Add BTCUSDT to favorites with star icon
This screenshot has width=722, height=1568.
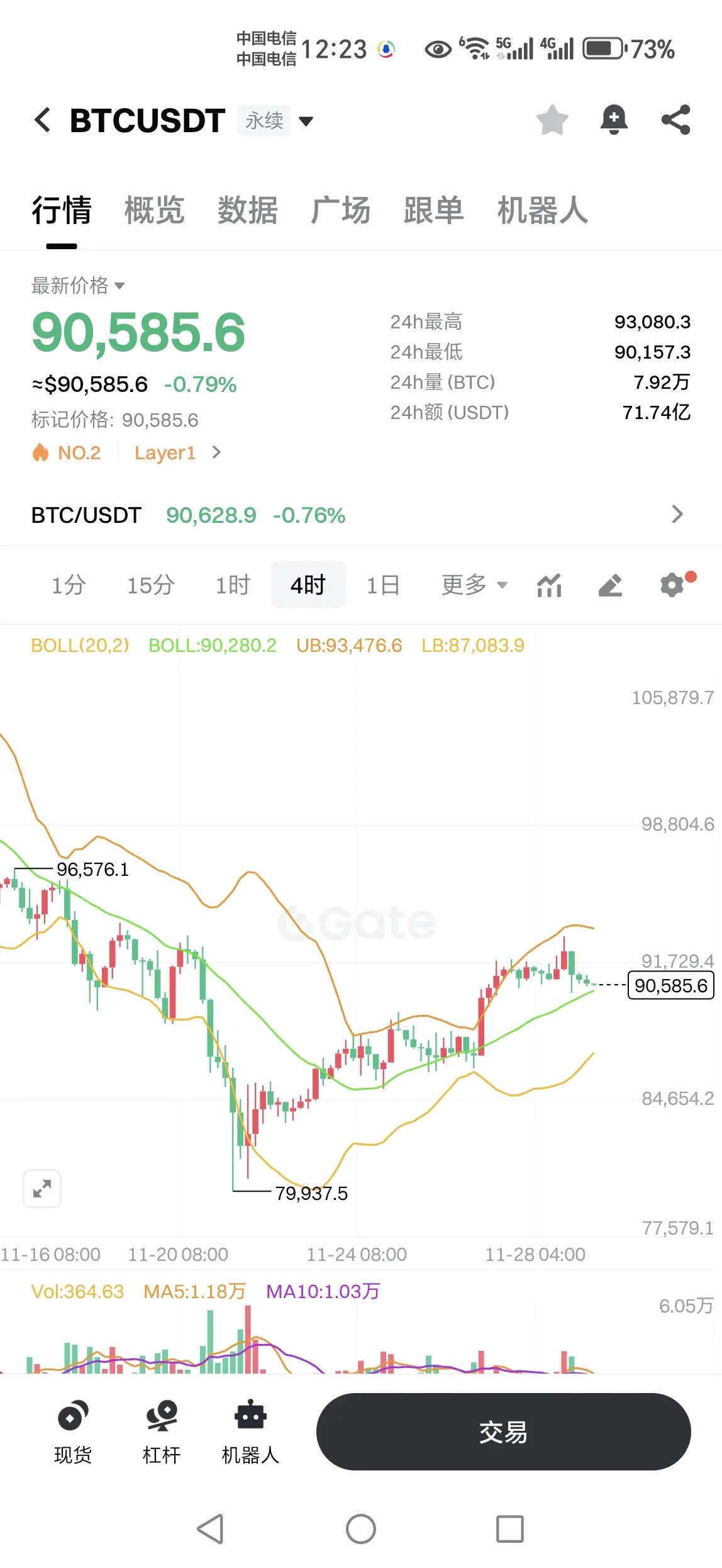pyautogui.click(x=552, y=120)
